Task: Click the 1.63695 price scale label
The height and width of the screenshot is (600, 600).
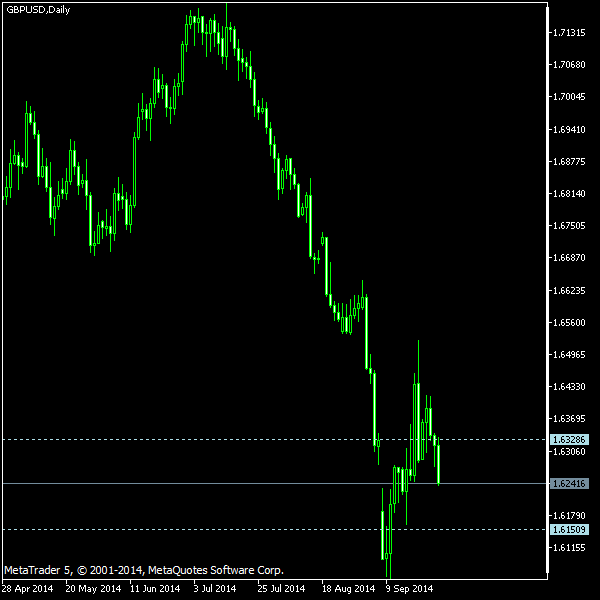Action: pyautogui.click(x=569, y=419)
